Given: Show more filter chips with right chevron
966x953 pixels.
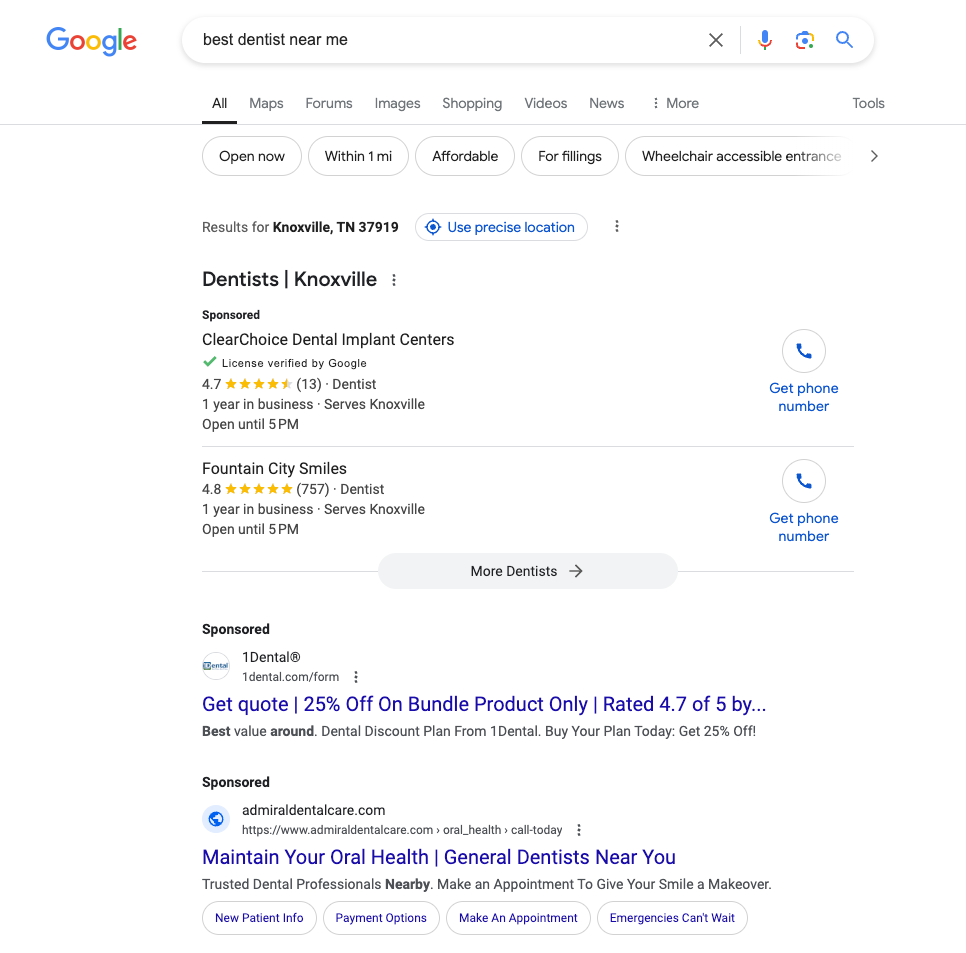Looking at the screenshot, I should click(x=874, y=156).
